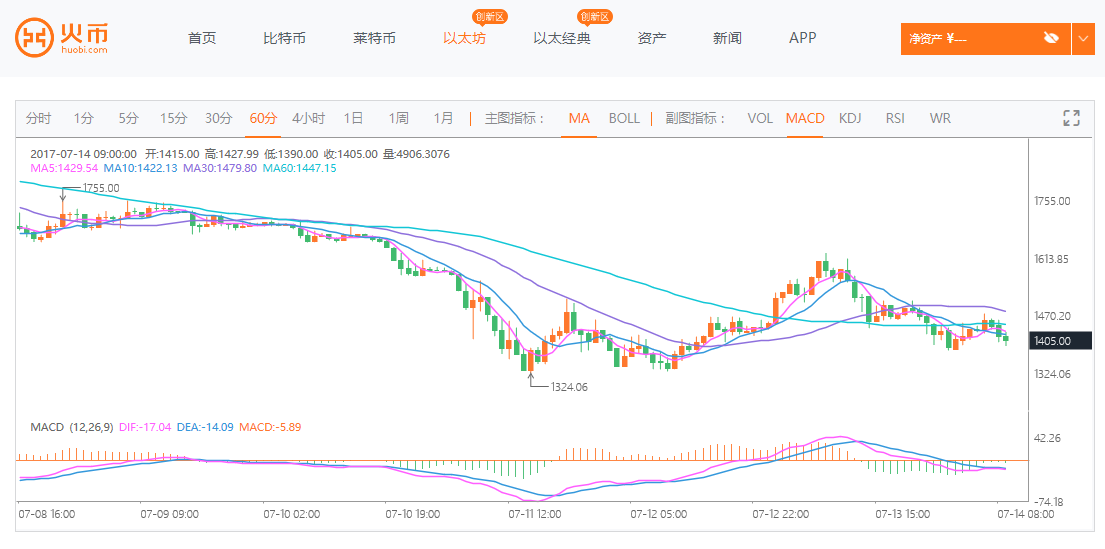The height and width of the screenshot is (549, 1105).
Task: Switch chart to 分时 time-sharing view
Action: pos(38,118)
